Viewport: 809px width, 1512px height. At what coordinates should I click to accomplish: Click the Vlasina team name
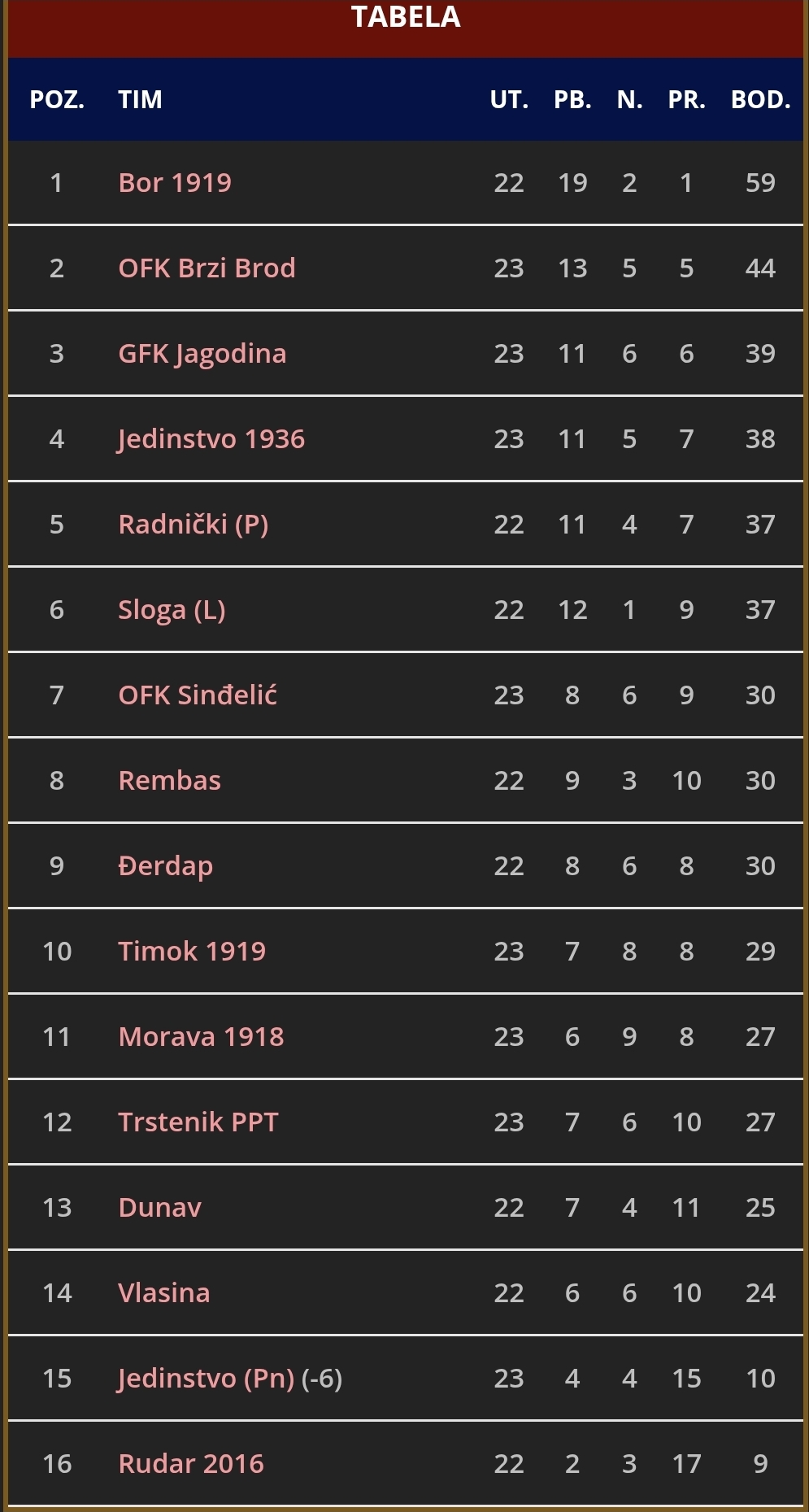(163, 1293)
